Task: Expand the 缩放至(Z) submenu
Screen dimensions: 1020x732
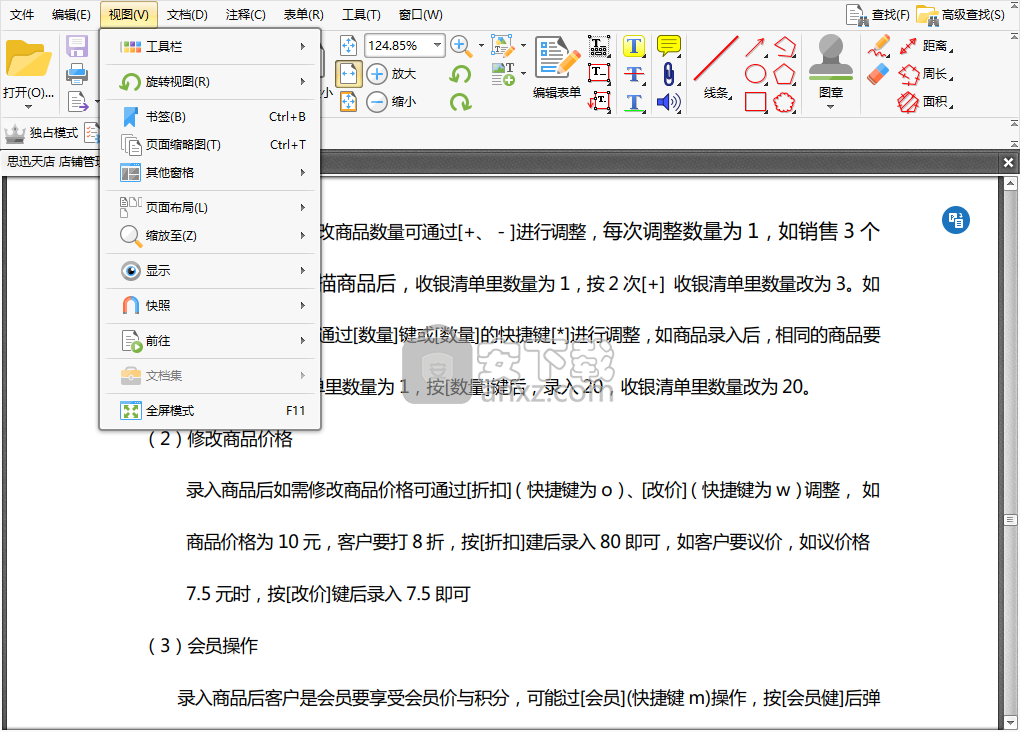Action: pyautogui.click(x=210, y=236)
